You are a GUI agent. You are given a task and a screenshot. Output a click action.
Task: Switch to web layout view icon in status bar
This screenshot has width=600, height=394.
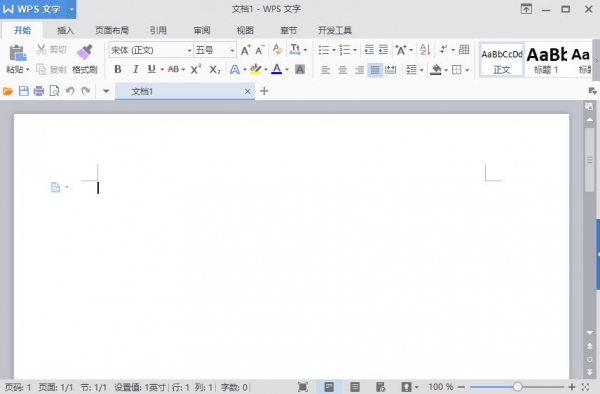click(380, 387)
